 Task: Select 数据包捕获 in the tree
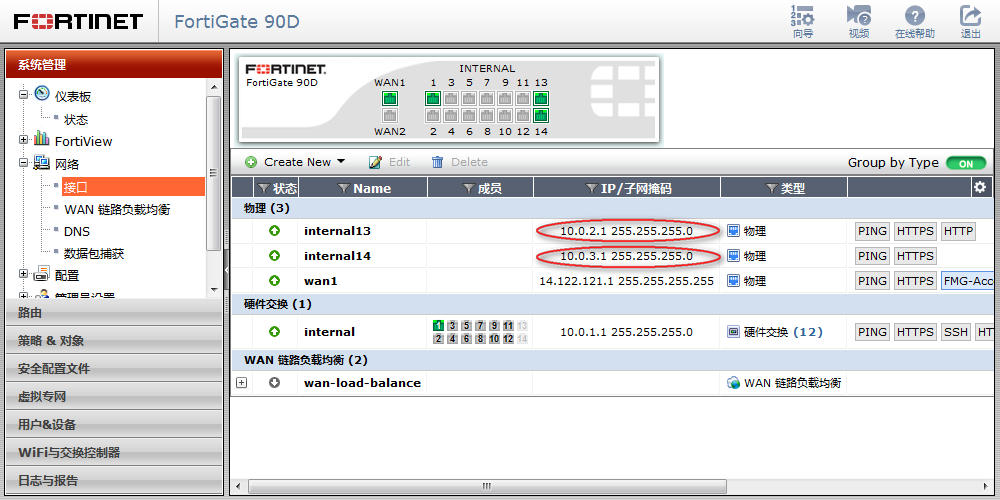94,254
